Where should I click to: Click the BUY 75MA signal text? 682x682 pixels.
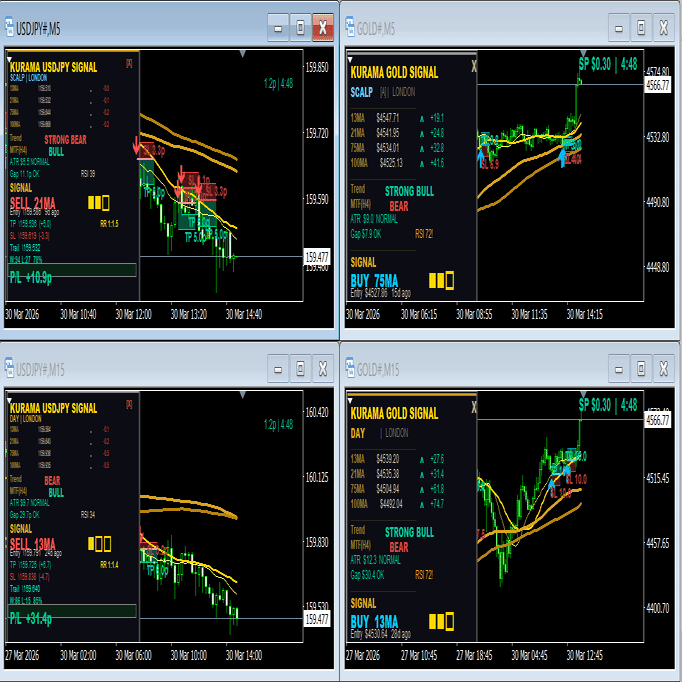pos(374,281)
